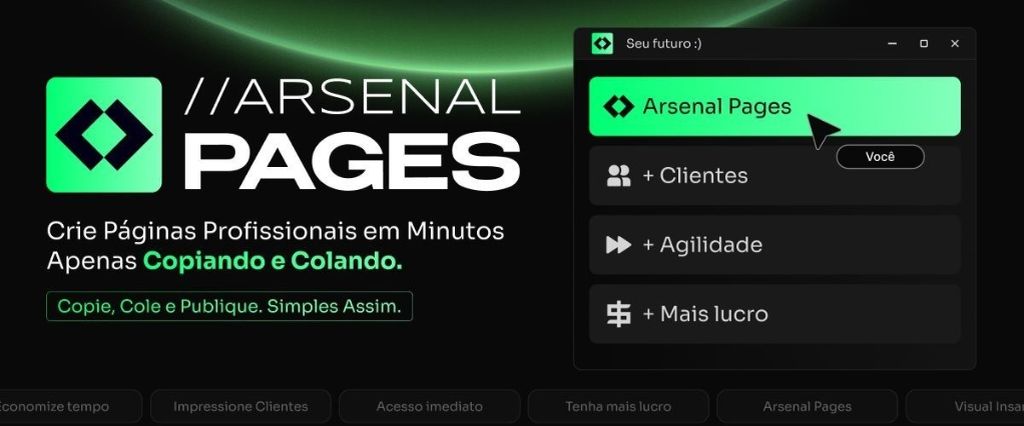Click the Tenha mais lucro pill
Image resolution: width=1024 pixels, height=426 pixels.
tap(618, 406)
